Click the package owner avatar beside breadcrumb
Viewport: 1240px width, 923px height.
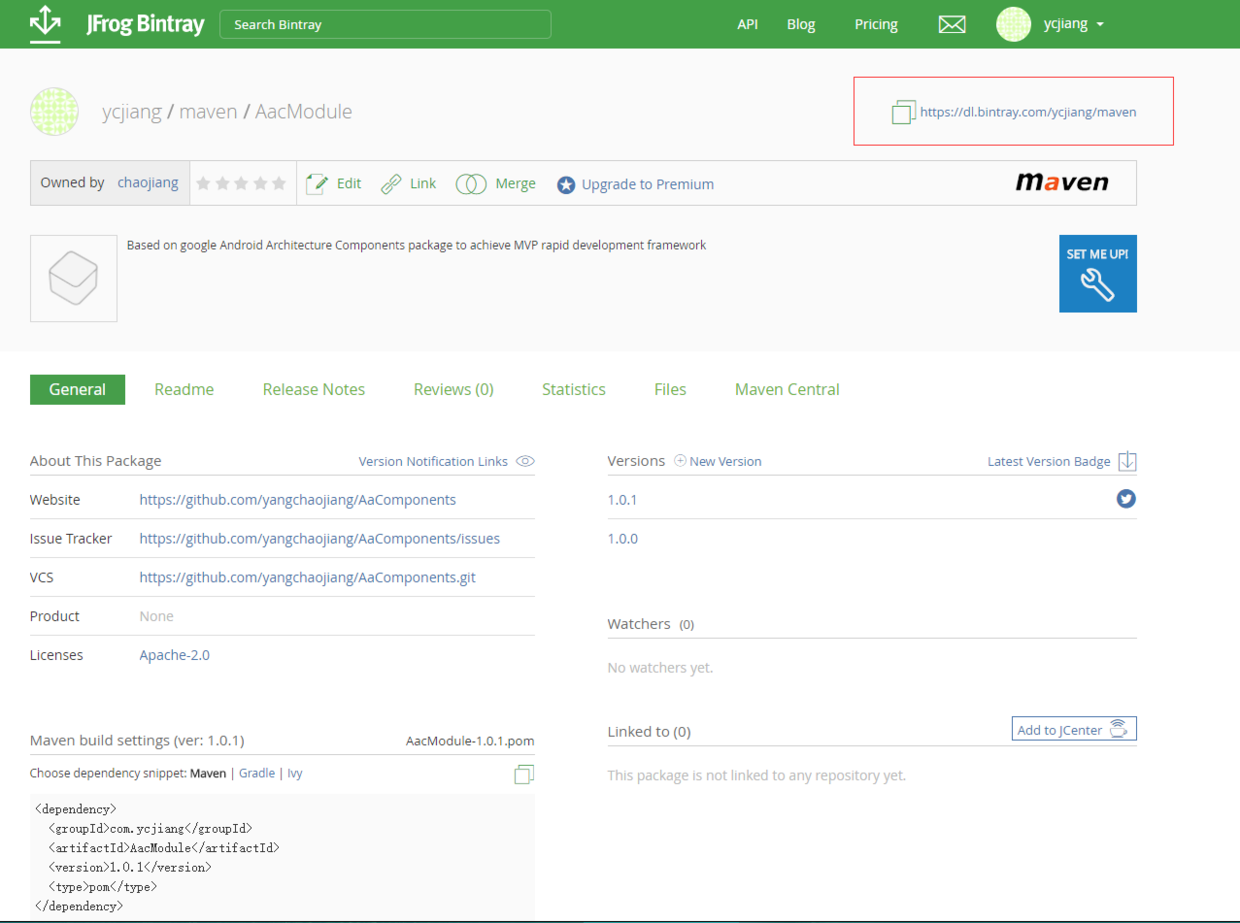point(54,111)
